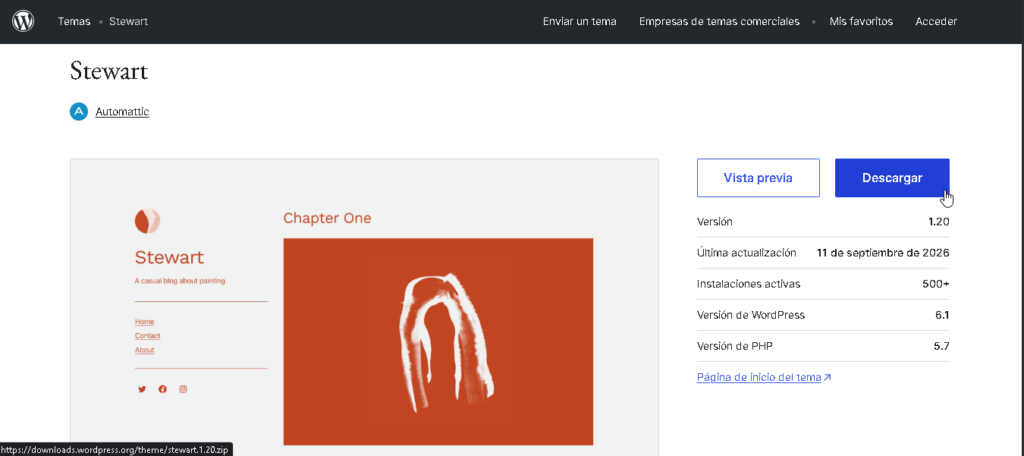Image resolution: width=1024 pixels, height=456 pixels.
Task: Click the Instalaciones activas label
Action: pos(748,284)
